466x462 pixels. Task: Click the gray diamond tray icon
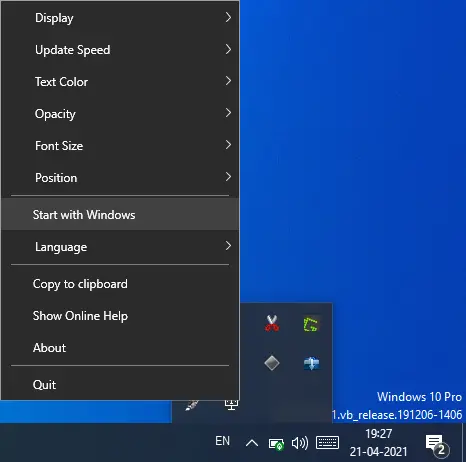coord(272,363)
